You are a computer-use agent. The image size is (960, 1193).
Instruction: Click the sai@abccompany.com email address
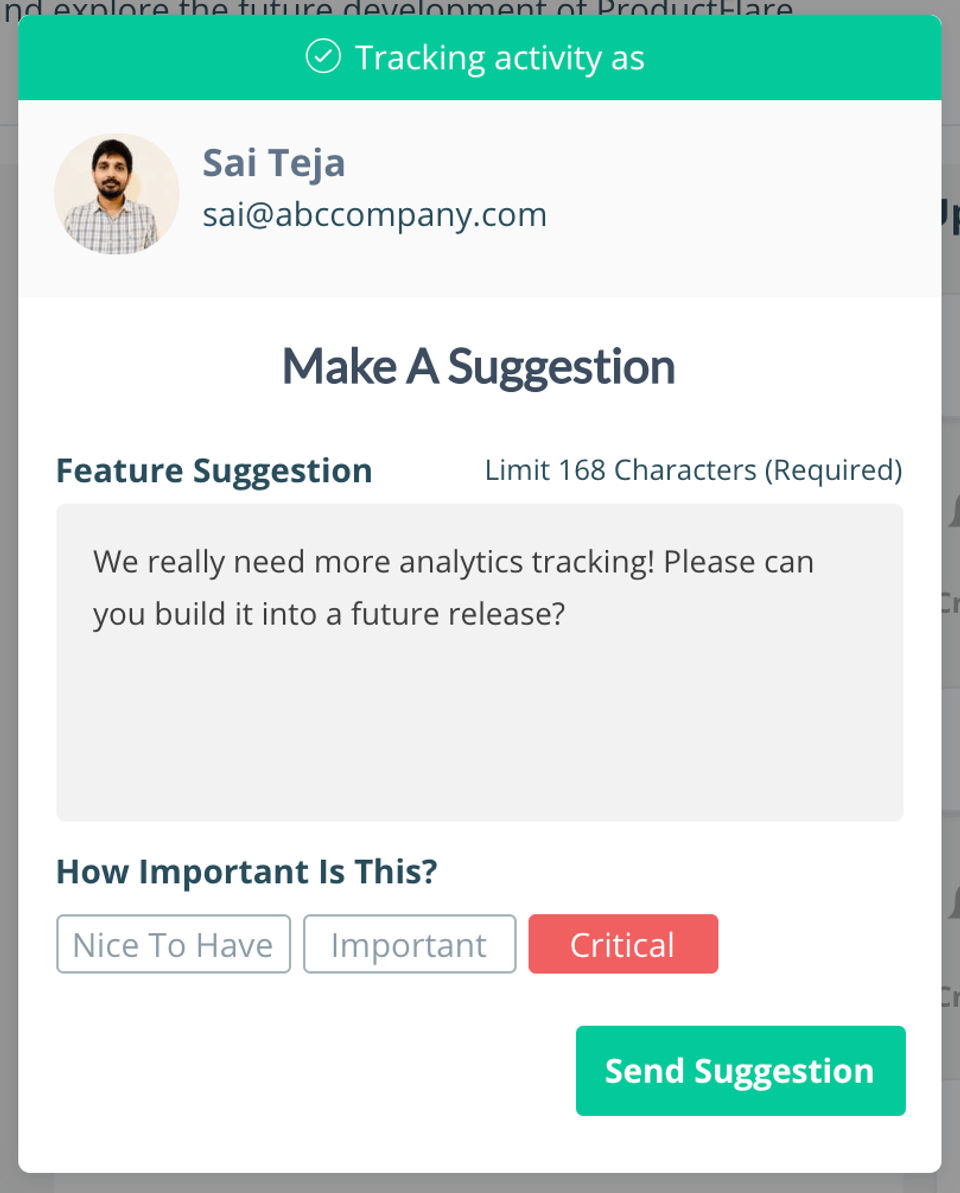point(374,215)
